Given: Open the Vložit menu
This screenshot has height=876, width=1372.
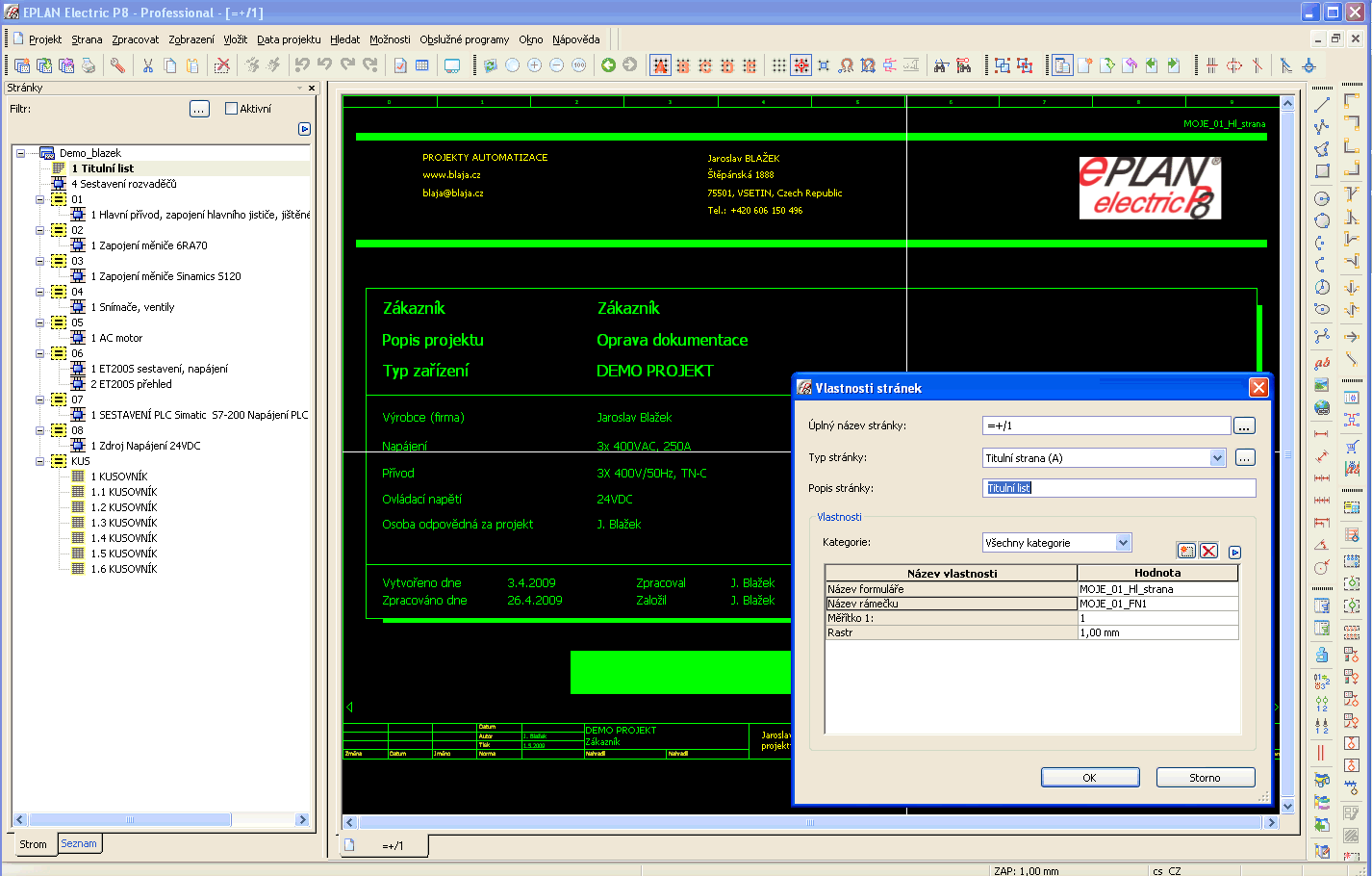Looking at the screenshot, I should tap(236, 39).
